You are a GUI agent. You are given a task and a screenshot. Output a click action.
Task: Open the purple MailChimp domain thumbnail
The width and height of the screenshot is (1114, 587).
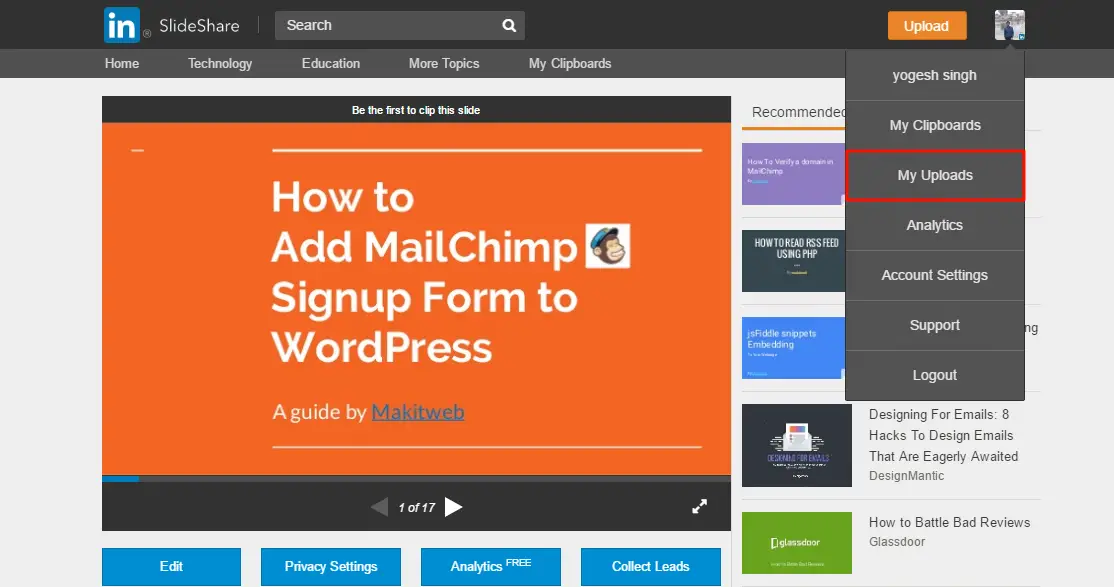pos(794,174)
